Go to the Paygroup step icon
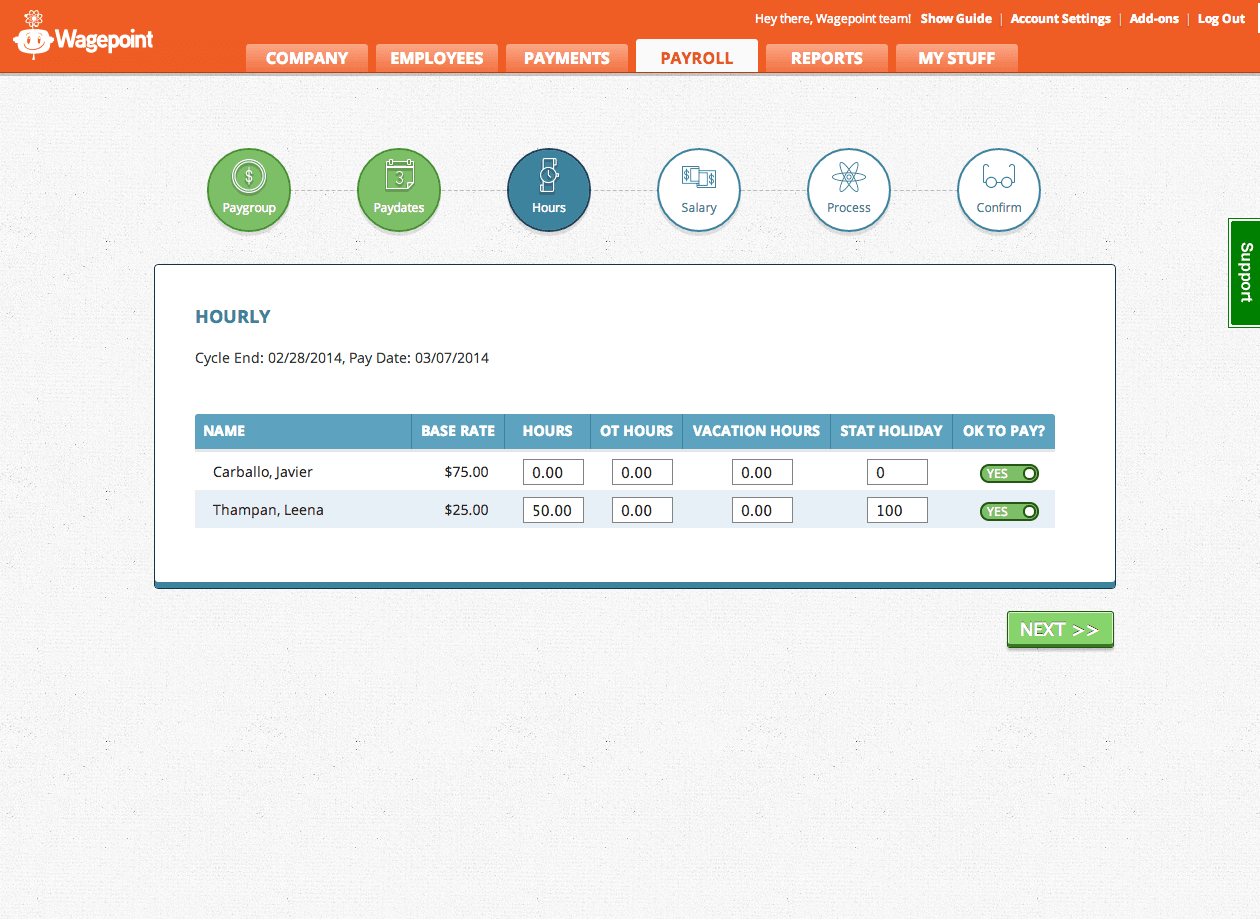 pos(249,189)
